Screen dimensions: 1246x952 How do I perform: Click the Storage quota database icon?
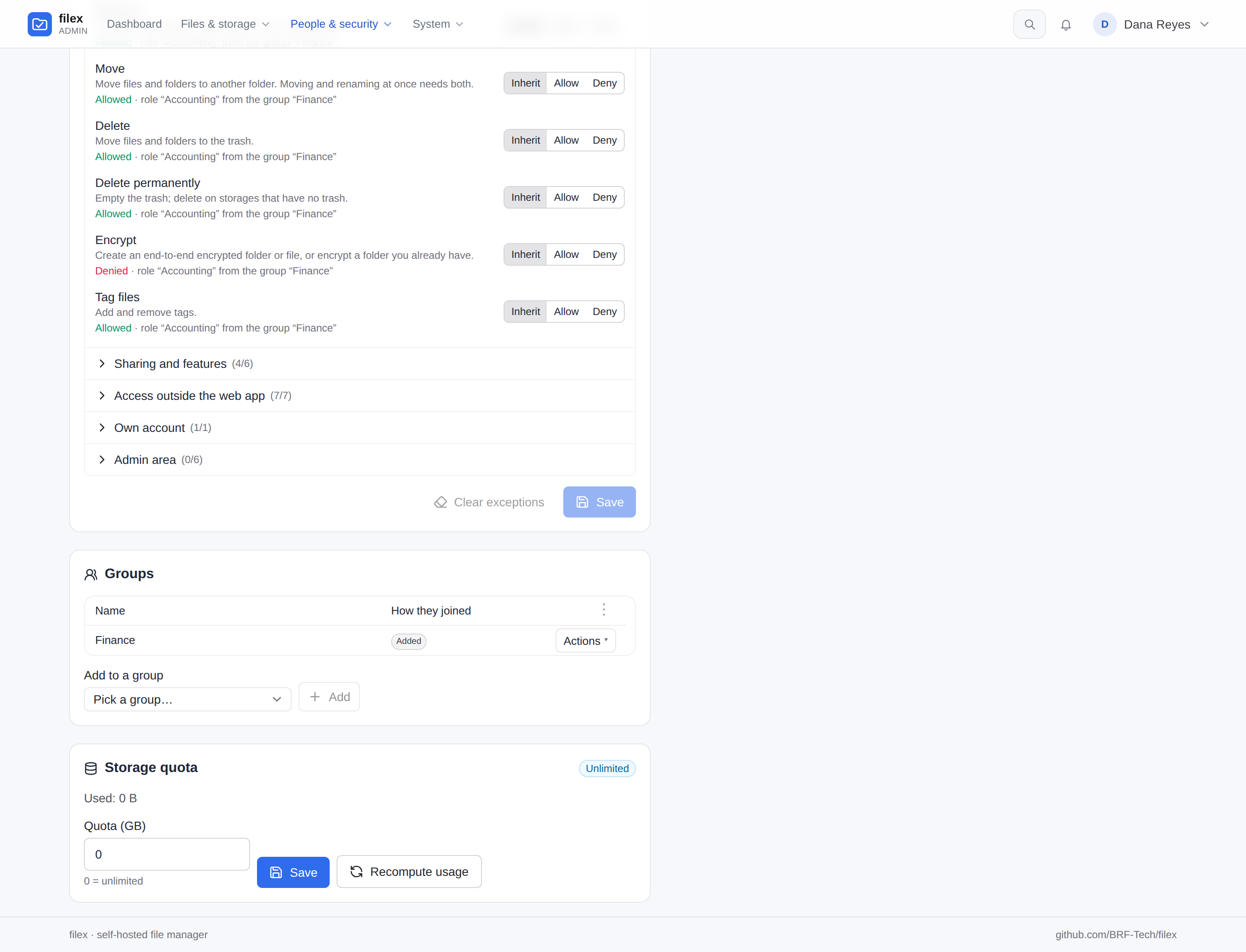(x=91, y=768)
